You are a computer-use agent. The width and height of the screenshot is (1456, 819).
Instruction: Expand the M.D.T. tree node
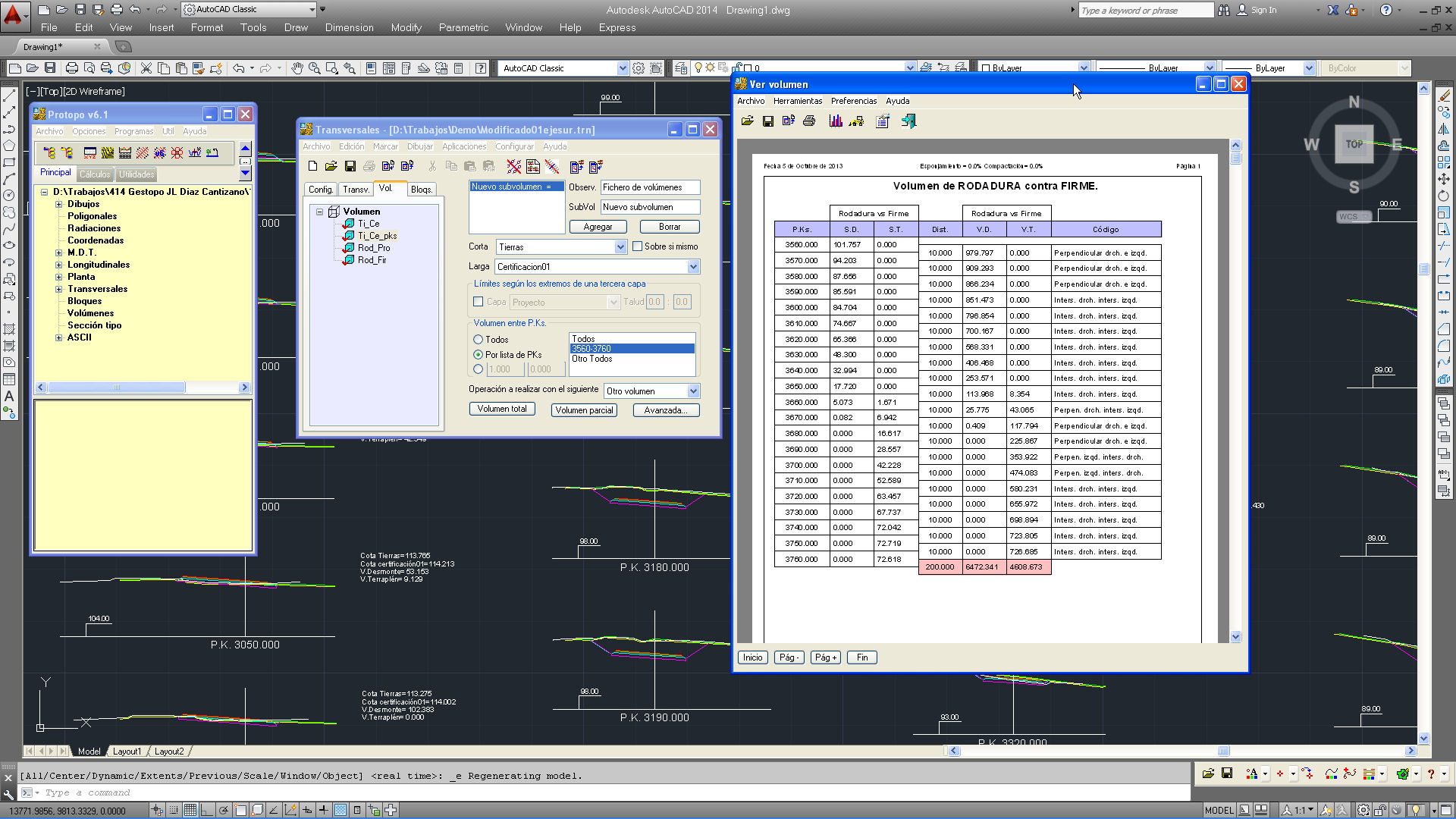(x=58, y=253)
